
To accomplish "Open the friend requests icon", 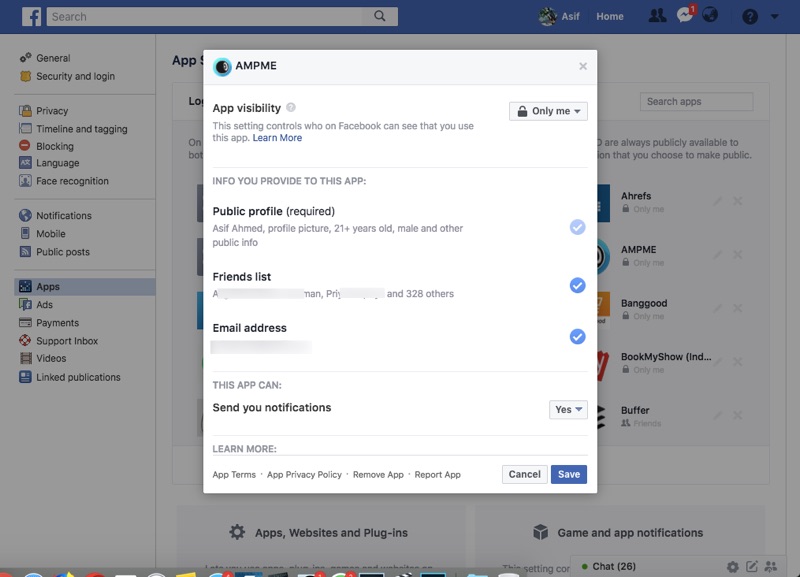I will pyautogui.click(x=657, y=16).
